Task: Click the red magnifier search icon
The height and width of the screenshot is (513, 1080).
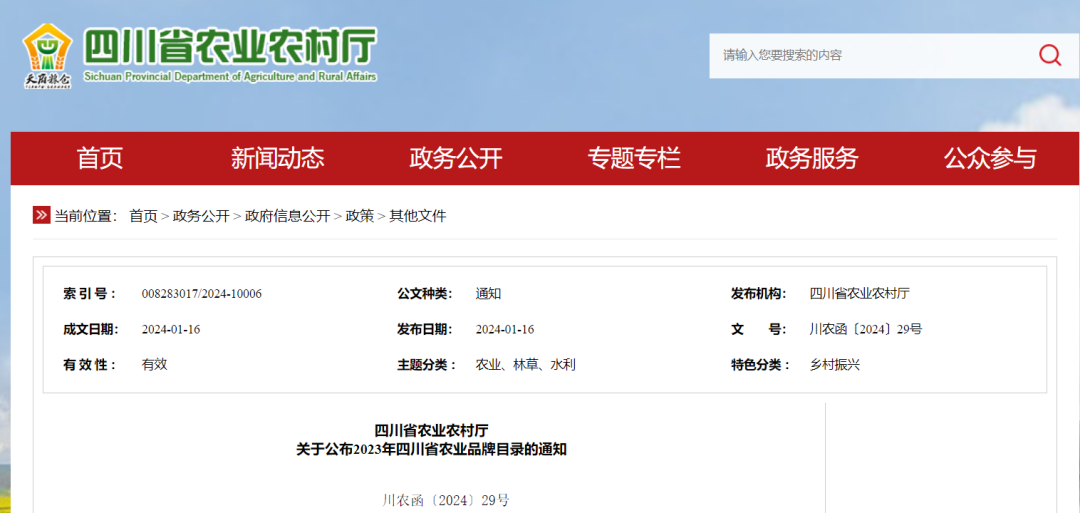Action: 1050,55
